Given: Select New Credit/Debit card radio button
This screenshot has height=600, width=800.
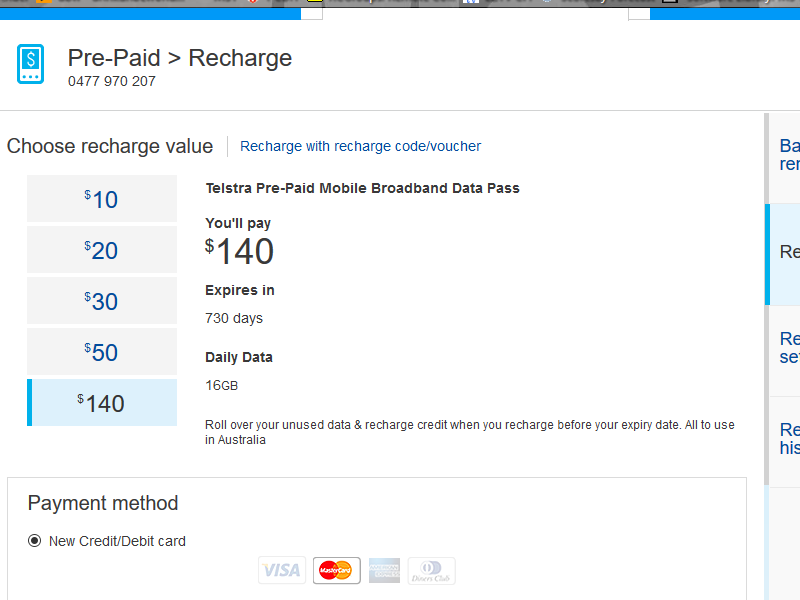Looking at the screenshot, I should pyautogui.click(x=35, y=541).
